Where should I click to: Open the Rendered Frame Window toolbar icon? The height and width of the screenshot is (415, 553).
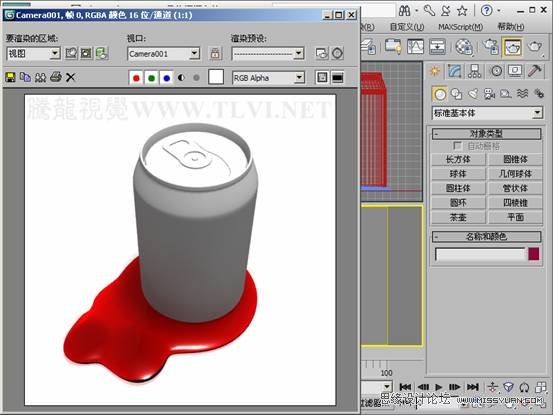[x=512, y=47]
